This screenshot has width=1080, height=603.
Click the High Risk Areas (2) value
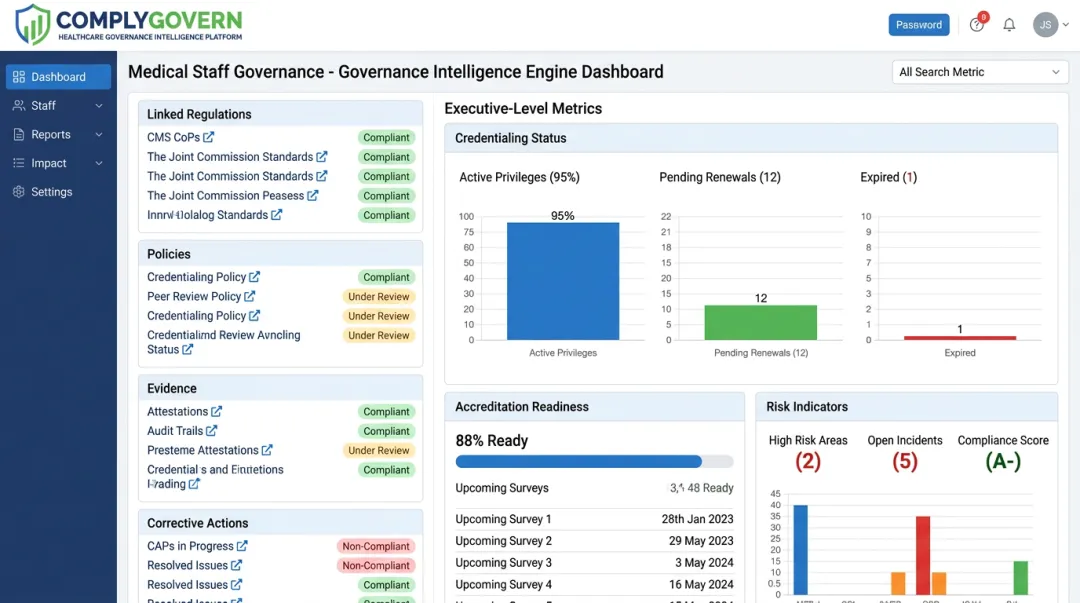coord(808,461)
